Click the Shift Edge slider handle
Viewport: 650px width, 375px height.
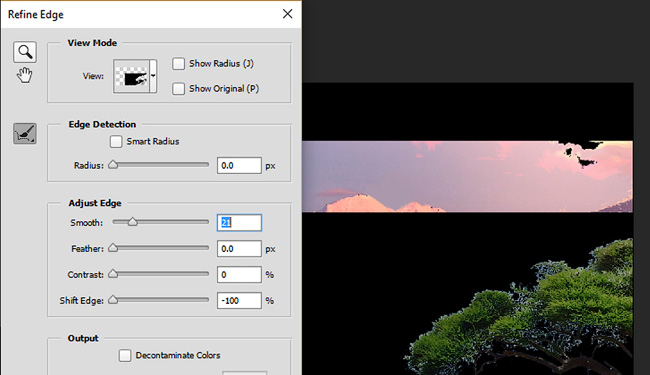[x=113, y=300]
